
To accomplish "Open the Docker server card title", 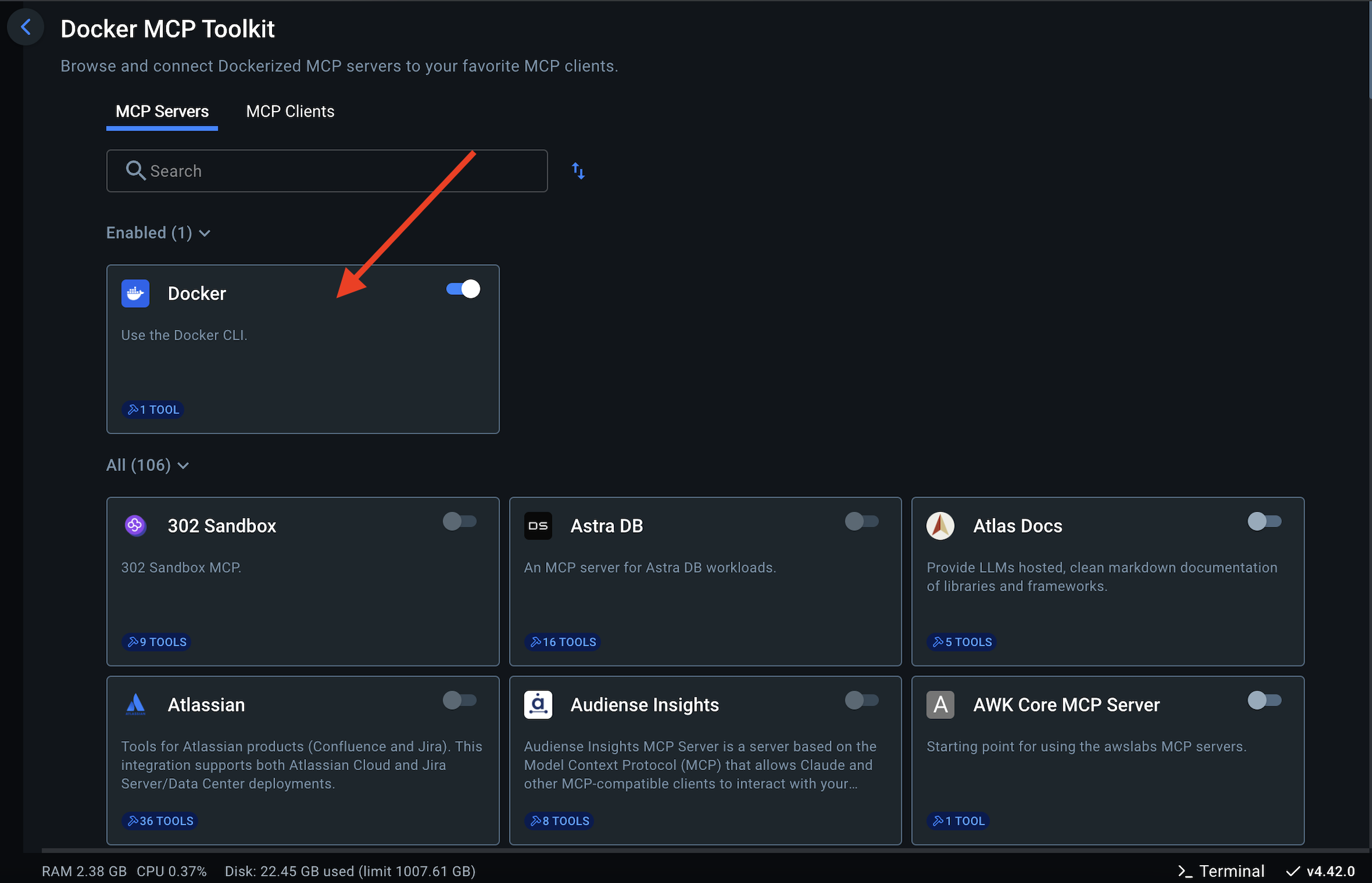I will (x=197, y=294).
